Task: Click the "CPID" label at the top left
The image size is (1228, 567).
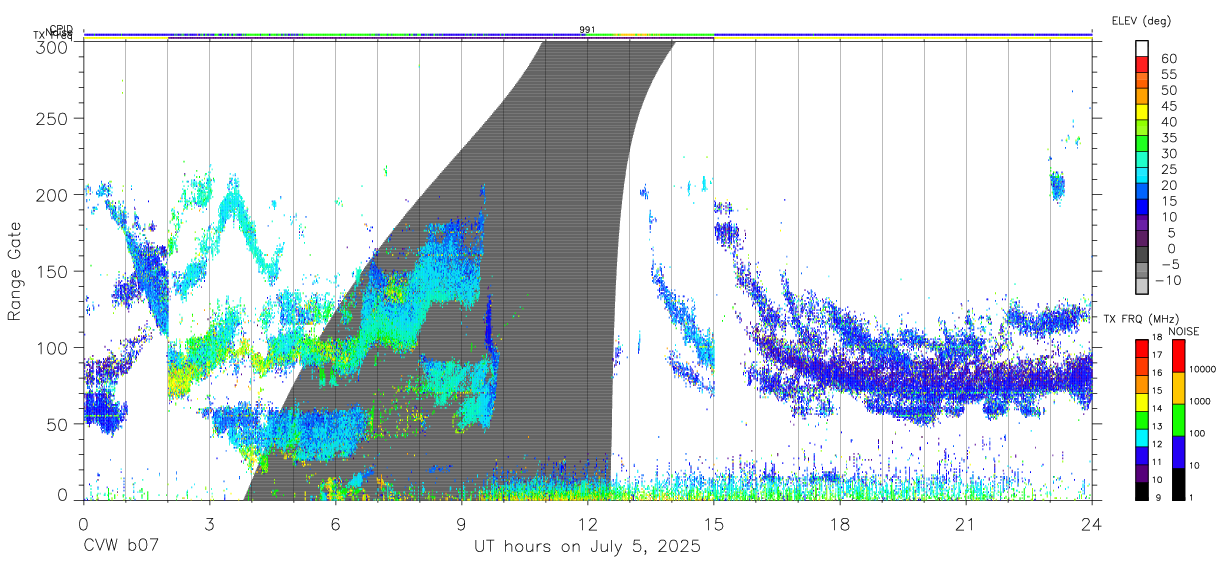Action: pos(60,29)
